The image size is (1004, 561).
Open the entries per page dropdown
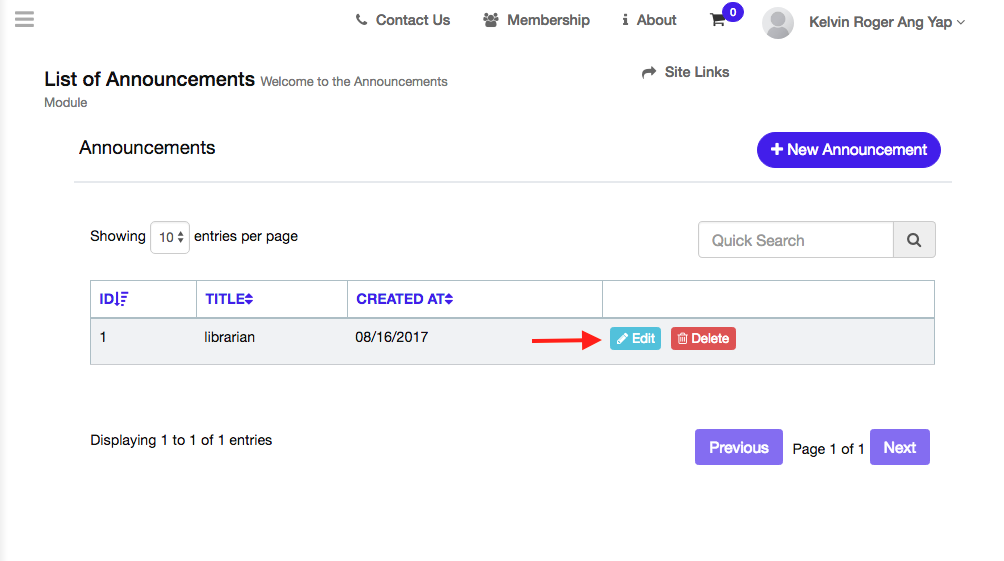click(x=170, y=237)
